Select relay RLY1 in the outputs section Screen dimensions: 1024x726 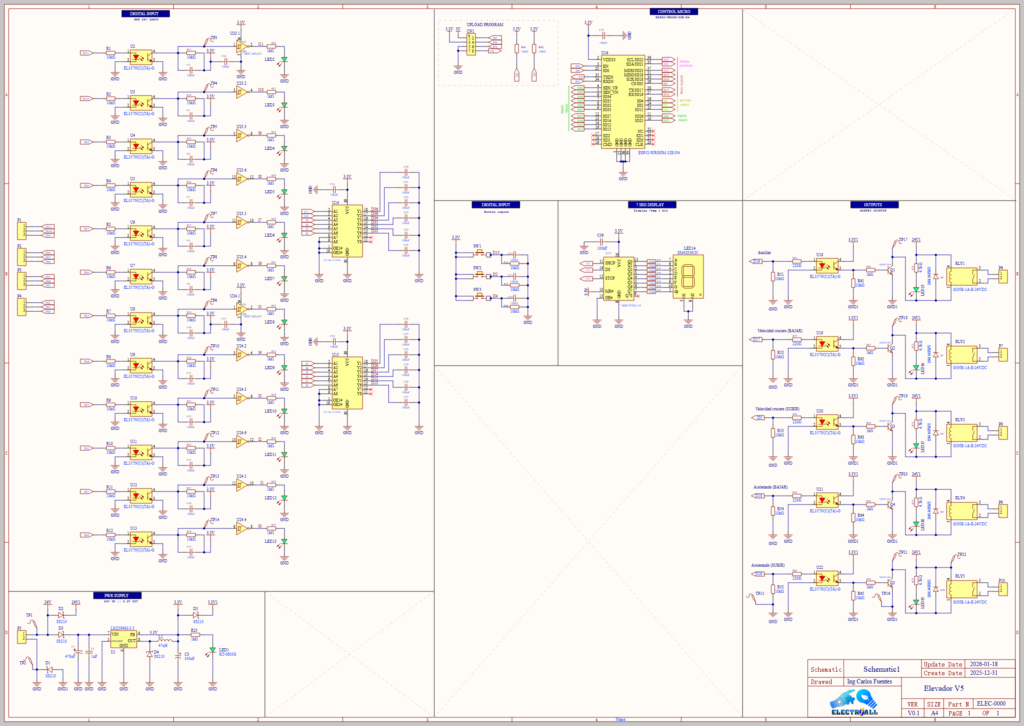point(959,273)
